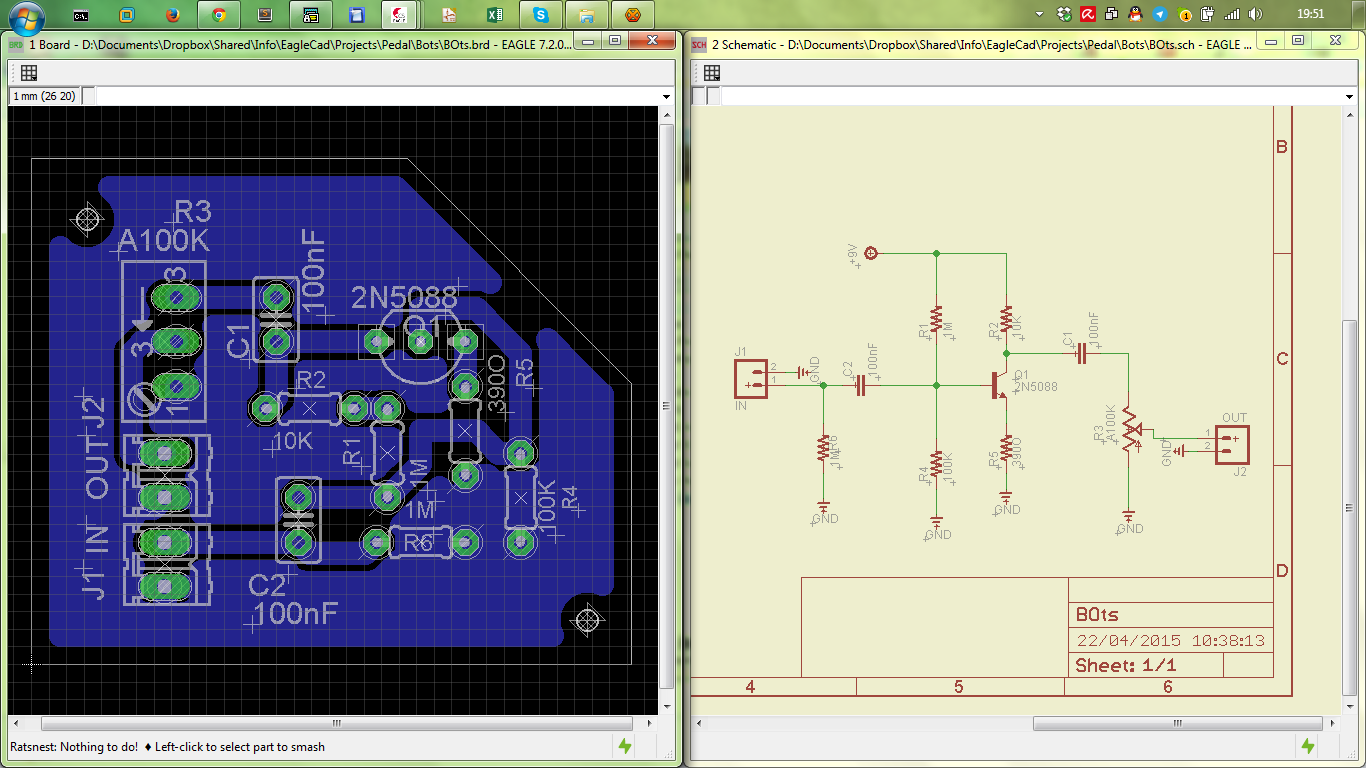Open Firefox from the taskbar

172,15
